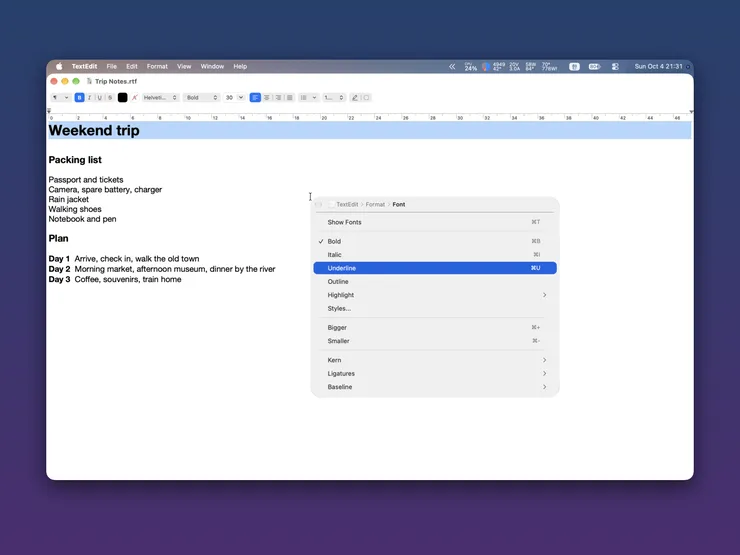Expand the Baseline submenu
This screenshot has height=555, width=740.
(x=435, y=387)
